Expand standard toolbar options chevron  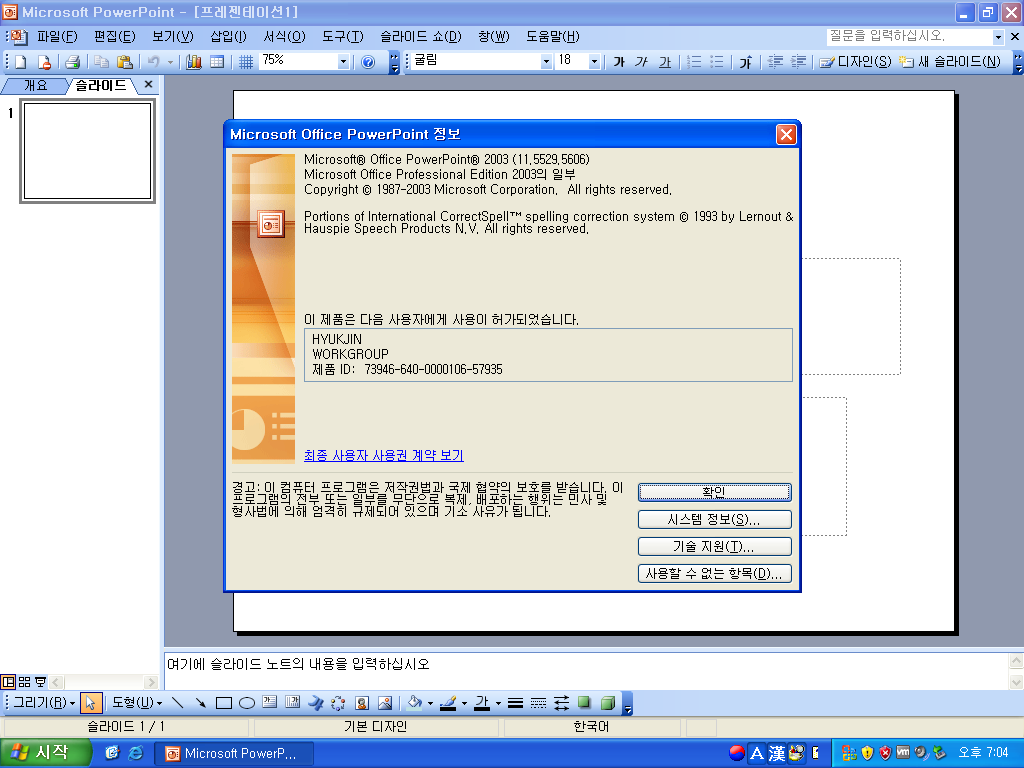tap(394, 62)
